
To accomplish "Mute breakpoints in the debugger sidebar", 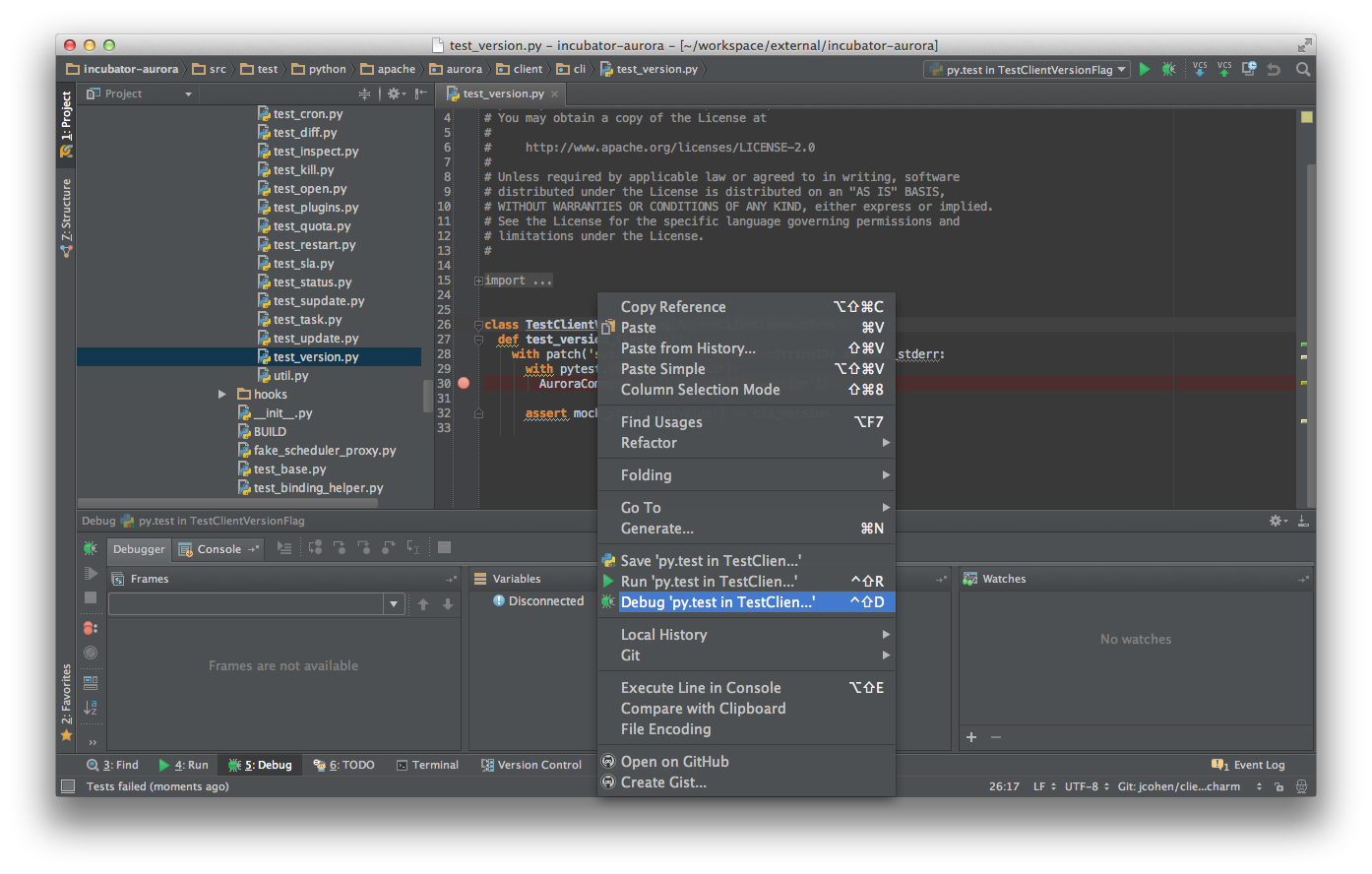I will click(x=91, y=652).
